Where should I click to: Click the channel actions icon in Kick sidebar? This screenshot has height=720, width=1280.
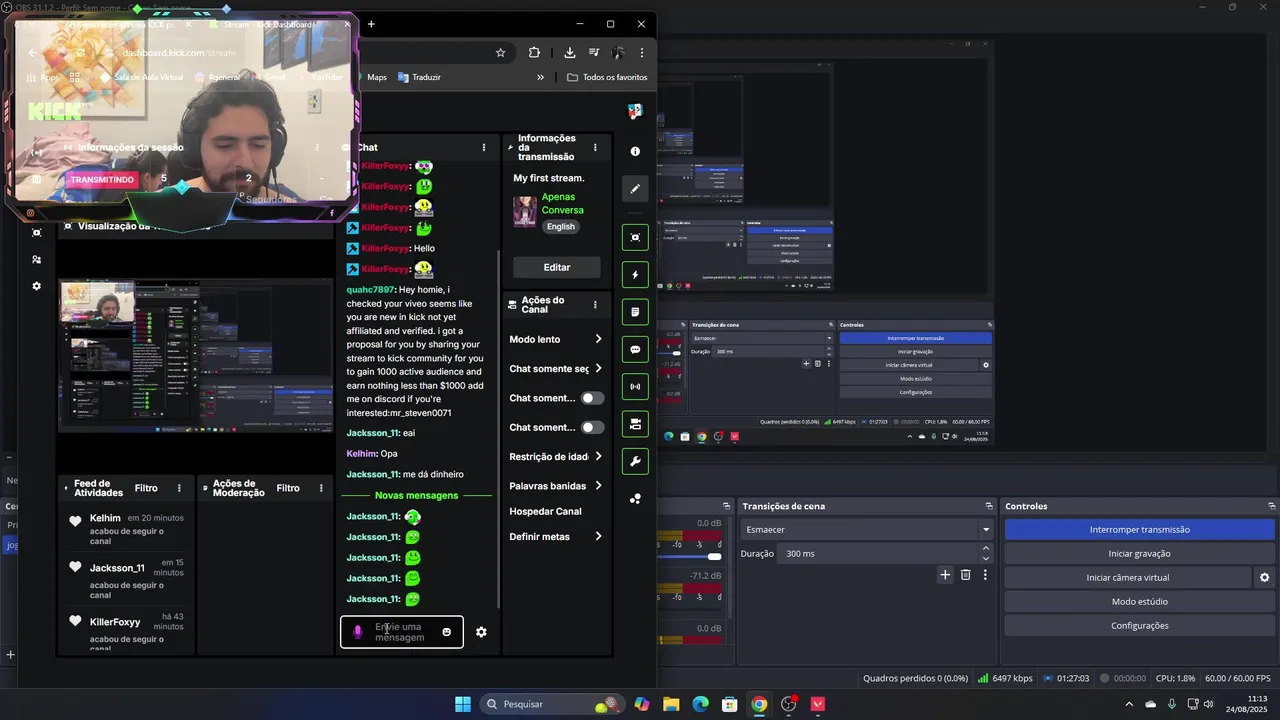635,424
